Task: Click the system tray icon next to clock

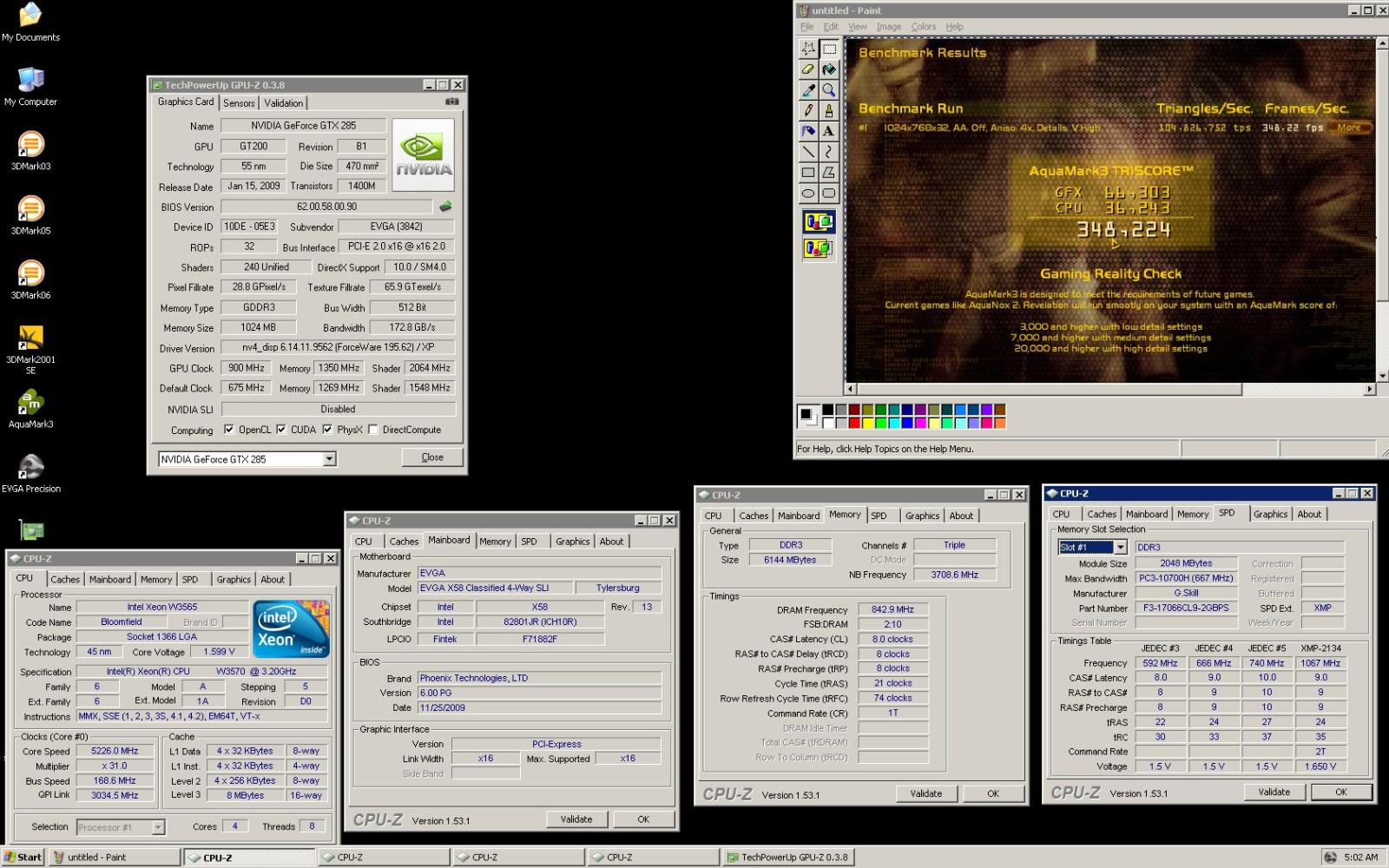Action: click(x=1330, y=857)
